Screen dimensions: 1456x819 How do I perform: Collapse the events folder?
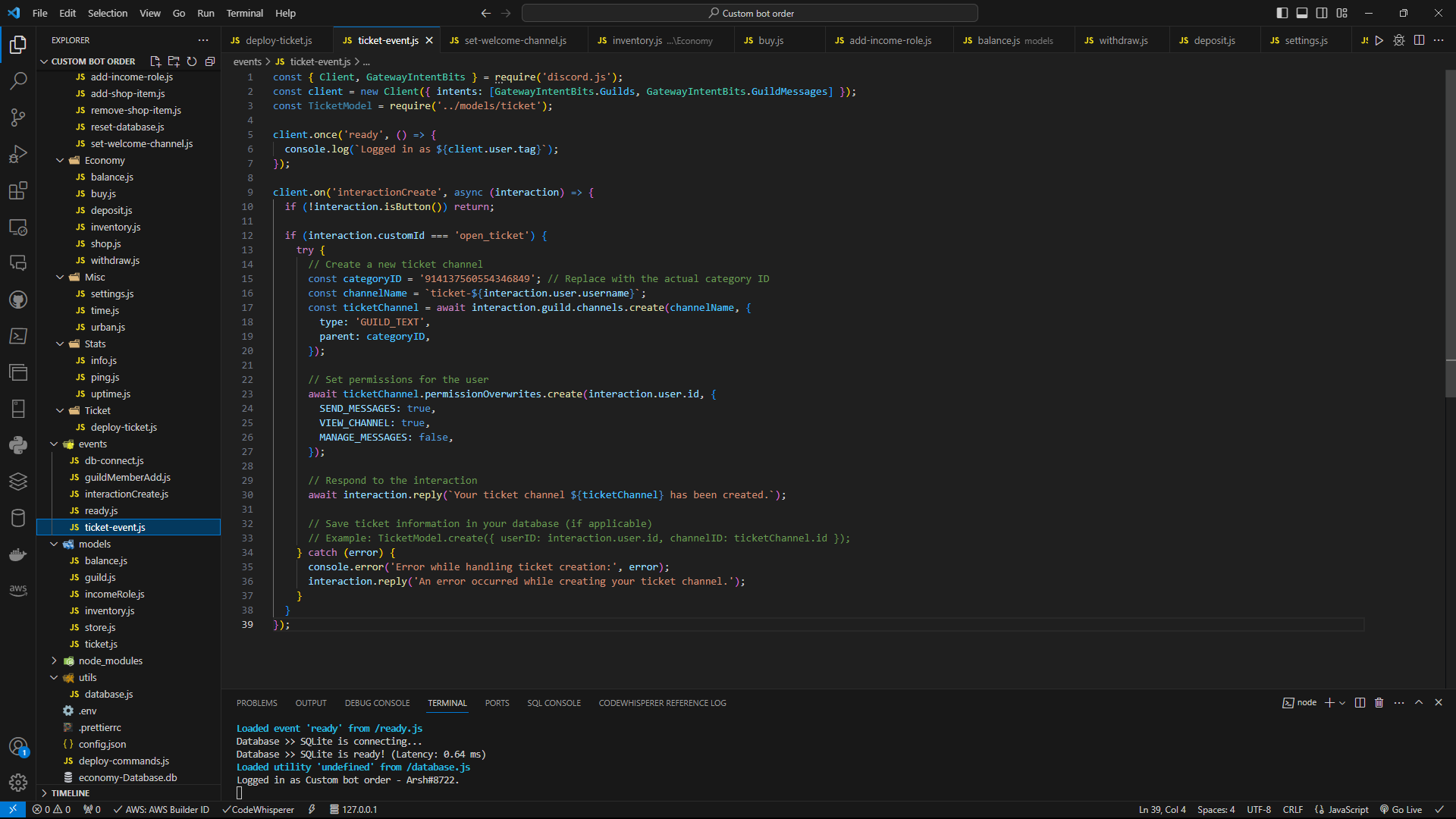[93, 444]
